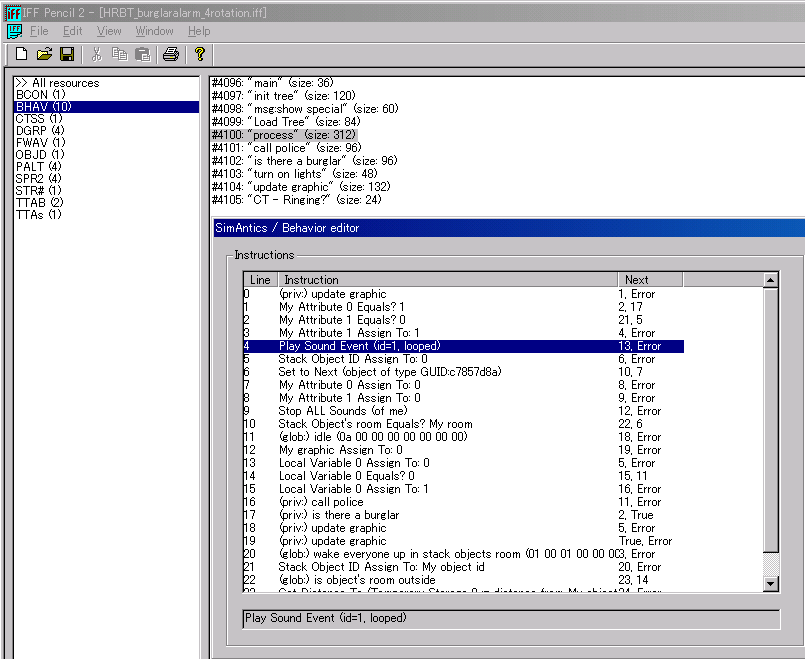Select the "Stop ALL Sounds (of me)" instruction
The image size is (805, 660).
(x=341, y=411)
